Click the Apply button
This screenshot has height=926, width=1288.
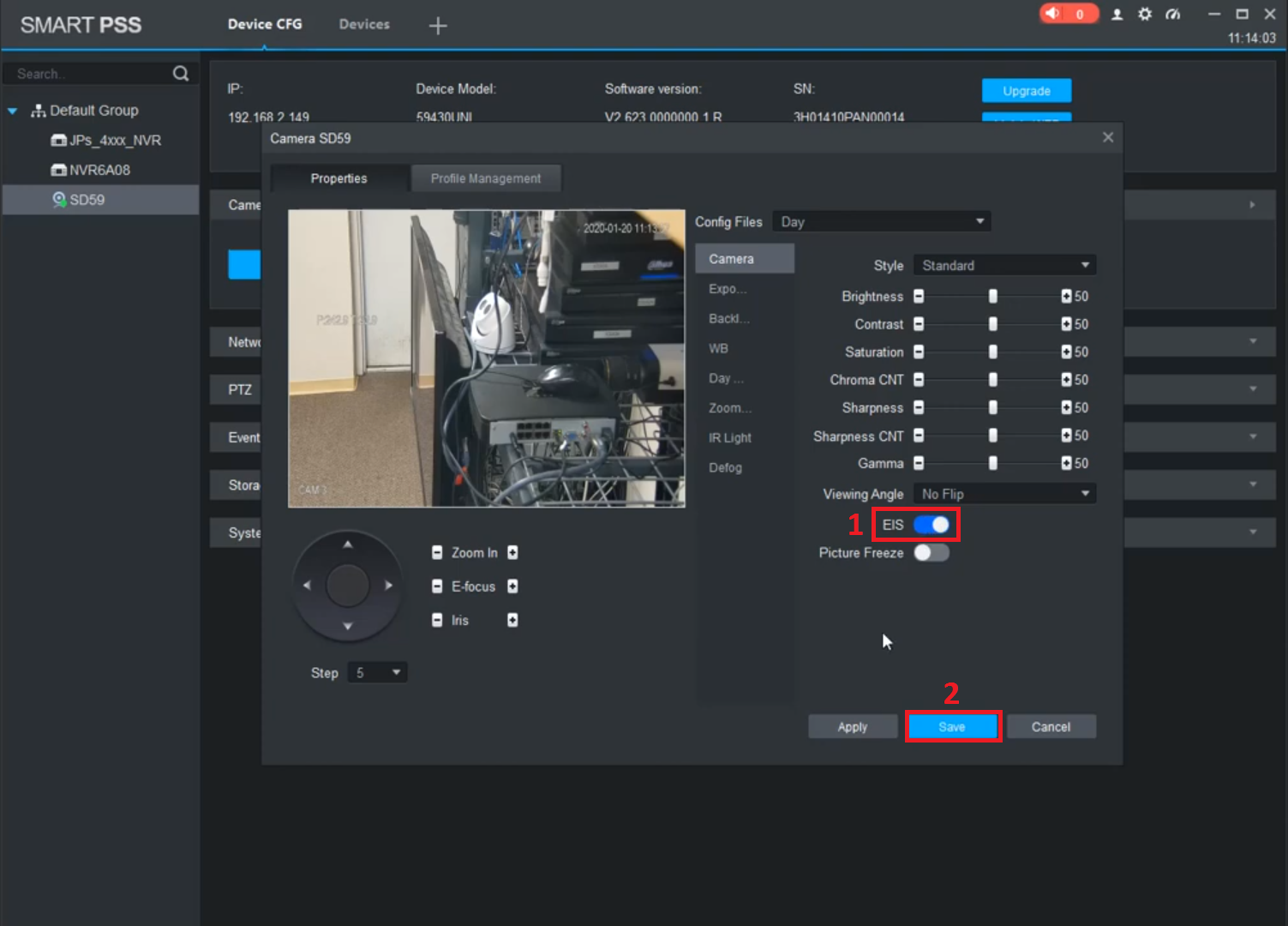(853, 727)
